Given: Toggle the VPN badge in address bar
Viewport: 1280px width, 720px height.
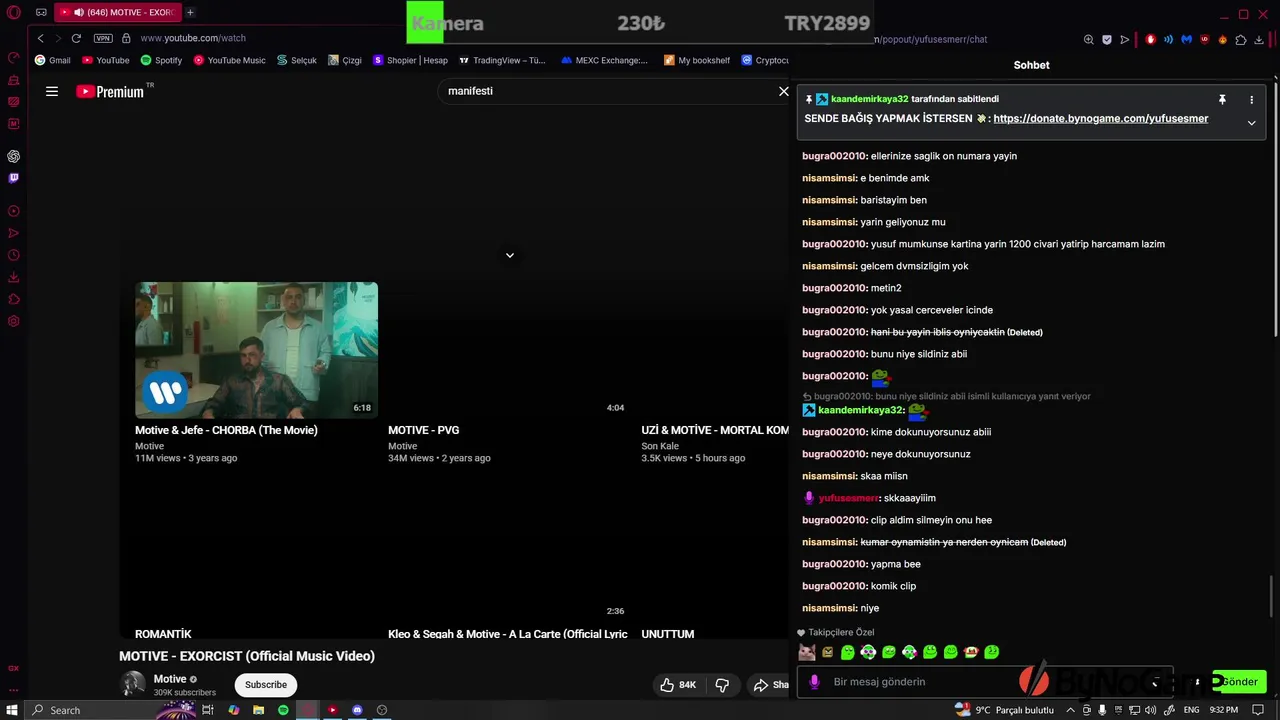Looking at the screenshot, I should pyautogui.click(x=103, y=38).
